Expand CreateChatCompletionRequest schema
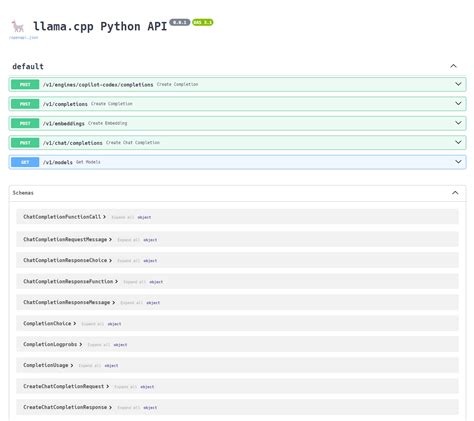This screenshot has width=474, height=421. (x=66, y=386)
